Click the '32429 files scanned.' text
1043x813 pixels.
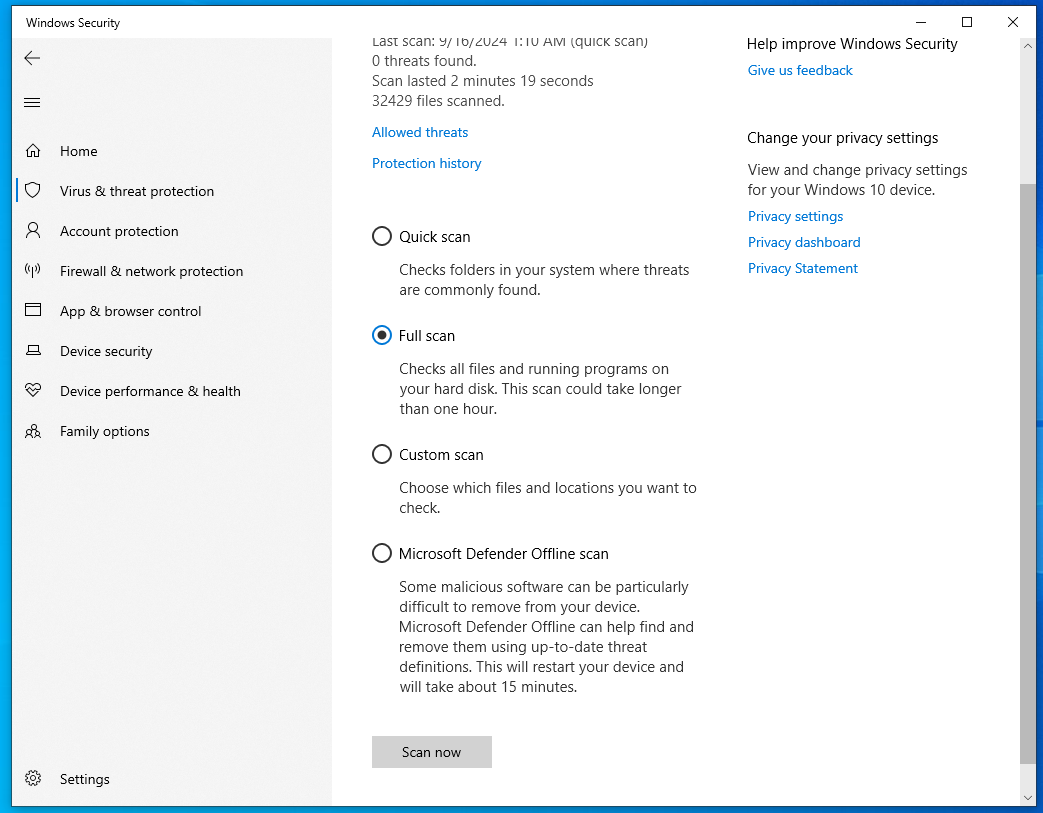(438, 101)
